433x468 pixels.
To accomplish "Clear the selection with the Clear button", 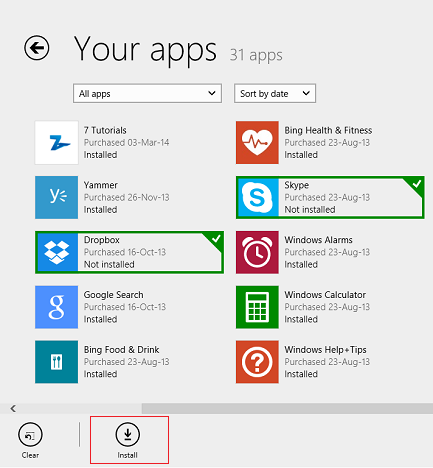I will [x=30, y=441].
